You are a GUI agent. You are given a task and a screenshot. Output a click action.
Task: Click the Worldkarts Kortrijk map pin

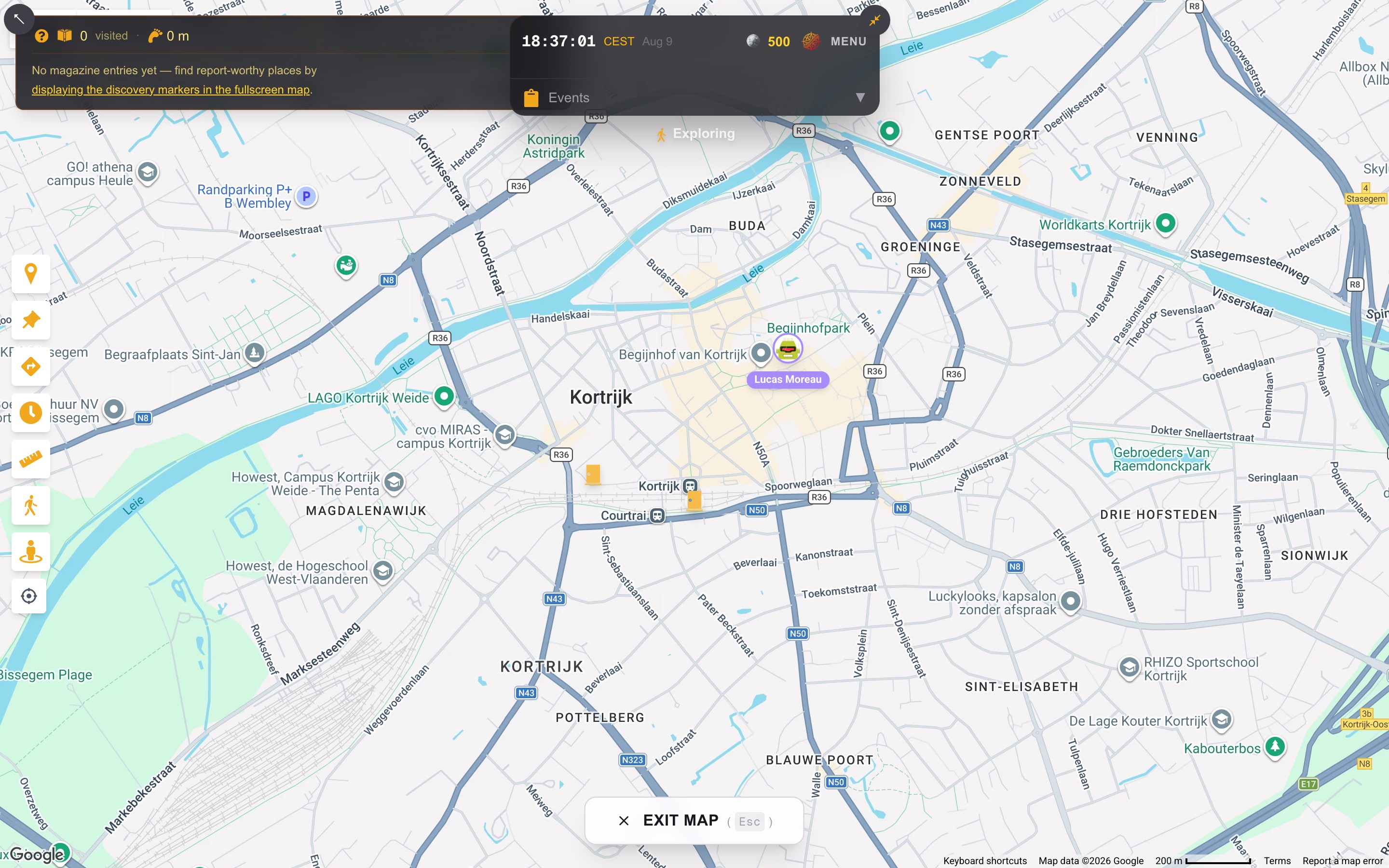[x=1166, y=223]
